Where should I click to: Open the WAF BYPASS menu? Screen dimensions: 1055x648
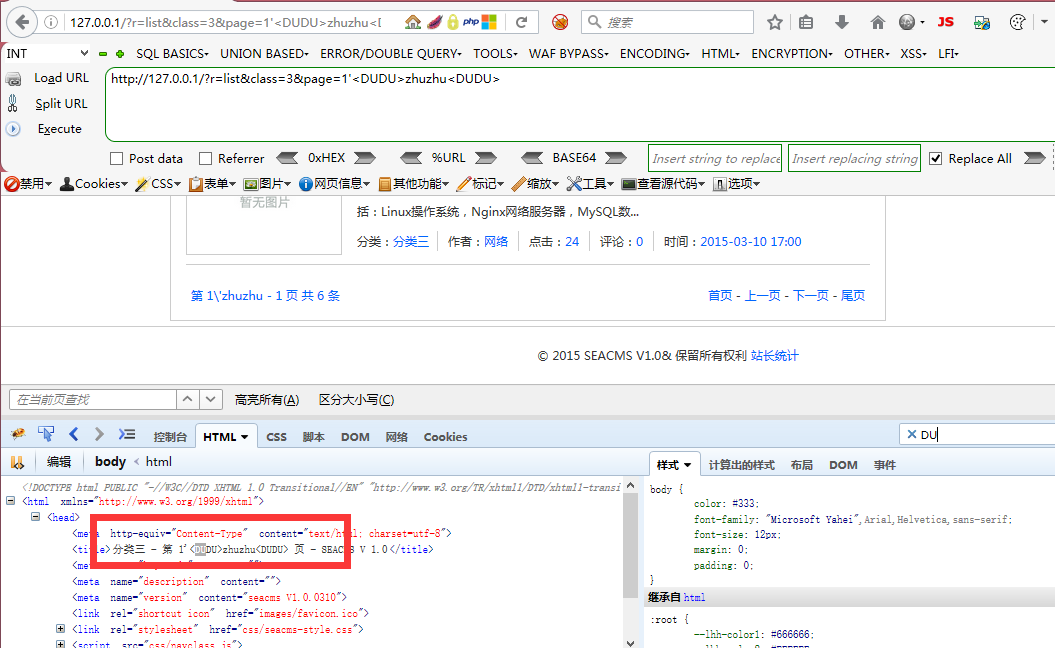pyautogui.click(x=569, y=54)
